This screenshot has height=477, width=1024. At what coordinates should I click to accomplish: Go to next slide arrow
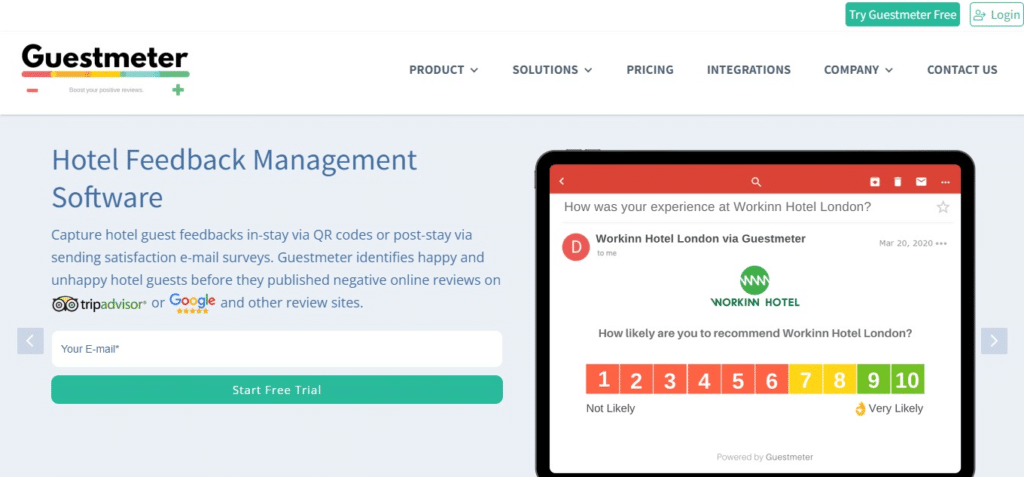(994, 340)
